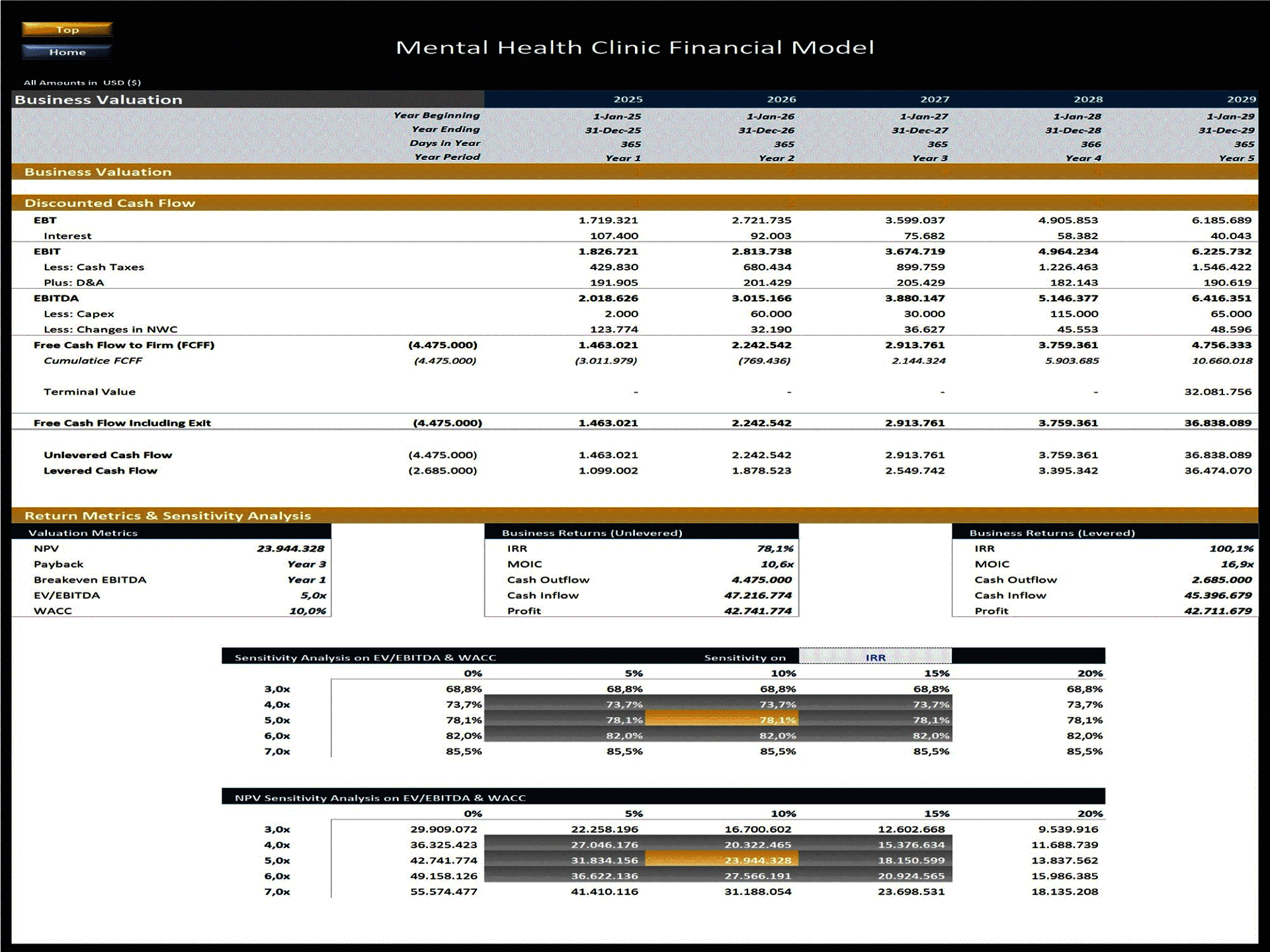The width and height of the screenshot is (1270, 952).
Task: Click the gold Top button
Action: click(x=67, y=29)
